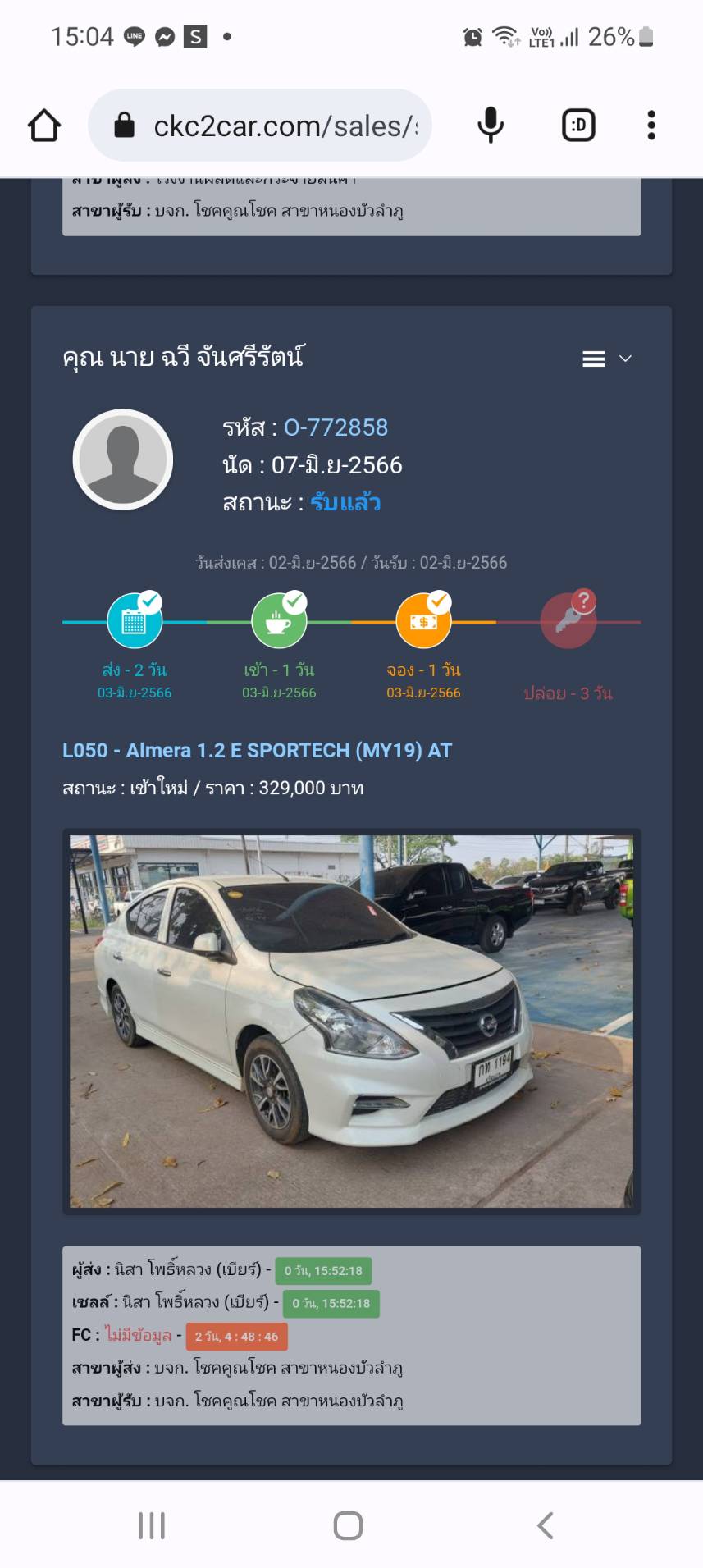
Task: Click the coffee cup step icon for เข้า
Action: coord(279,620)
